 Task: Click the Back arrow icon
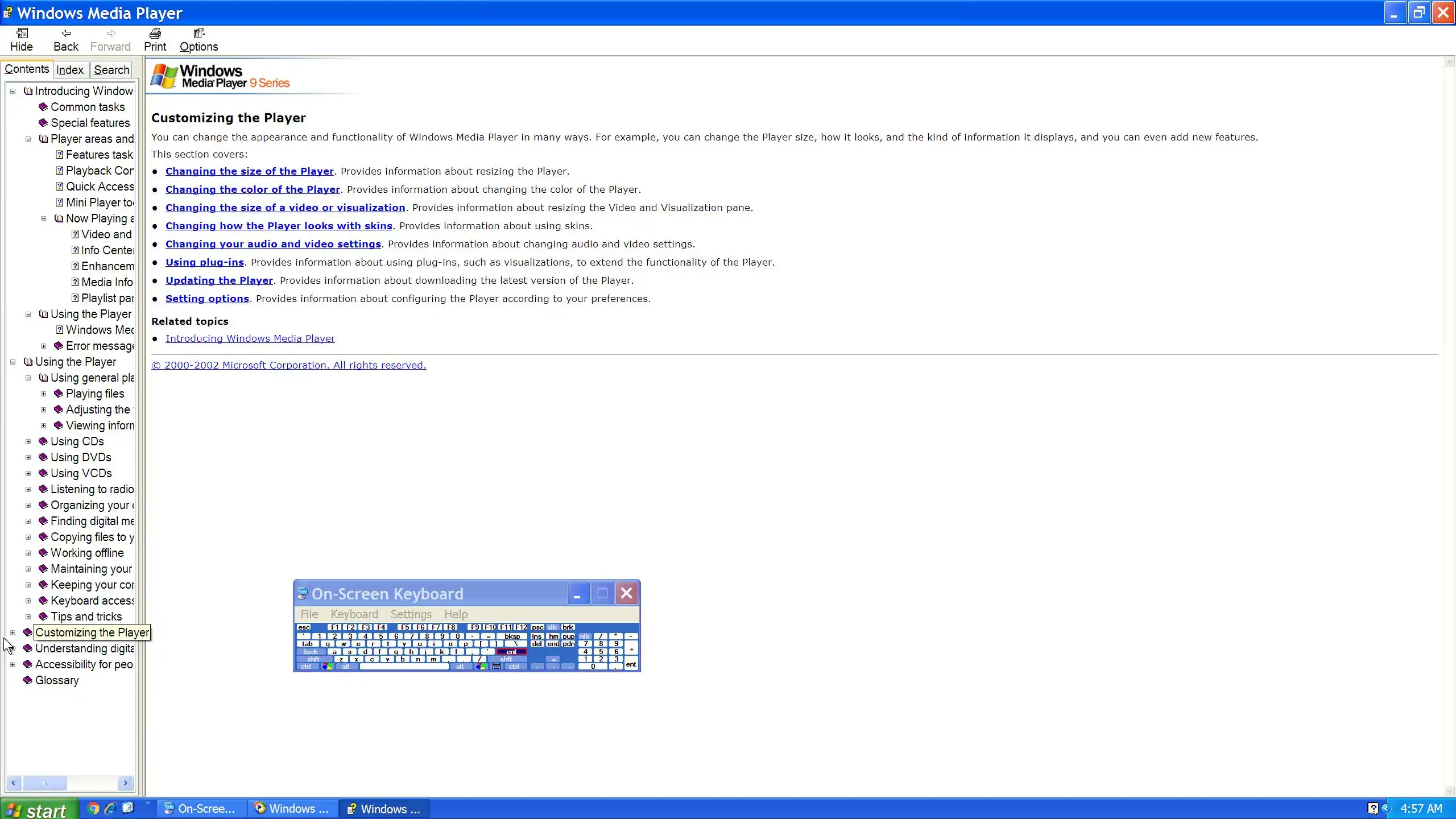(66, 33)
